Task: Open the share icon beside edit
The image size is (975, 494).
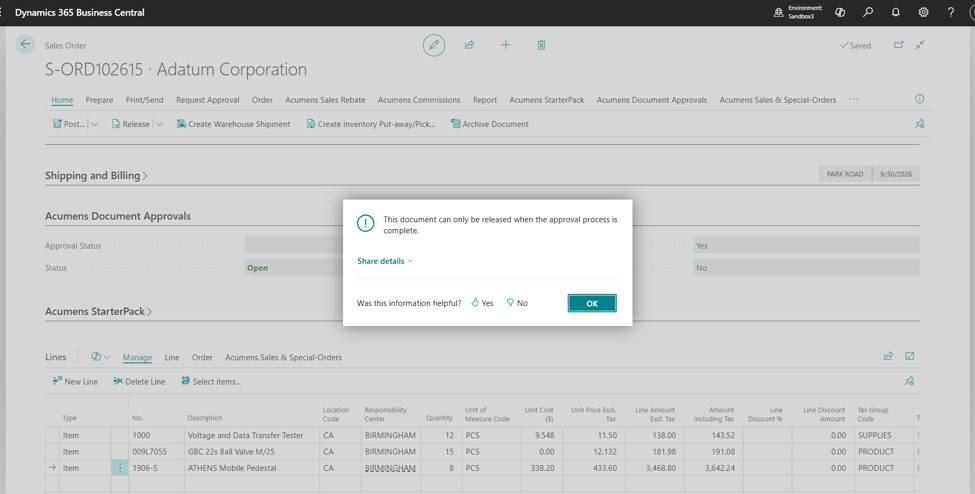Action: tap(469, 45)
